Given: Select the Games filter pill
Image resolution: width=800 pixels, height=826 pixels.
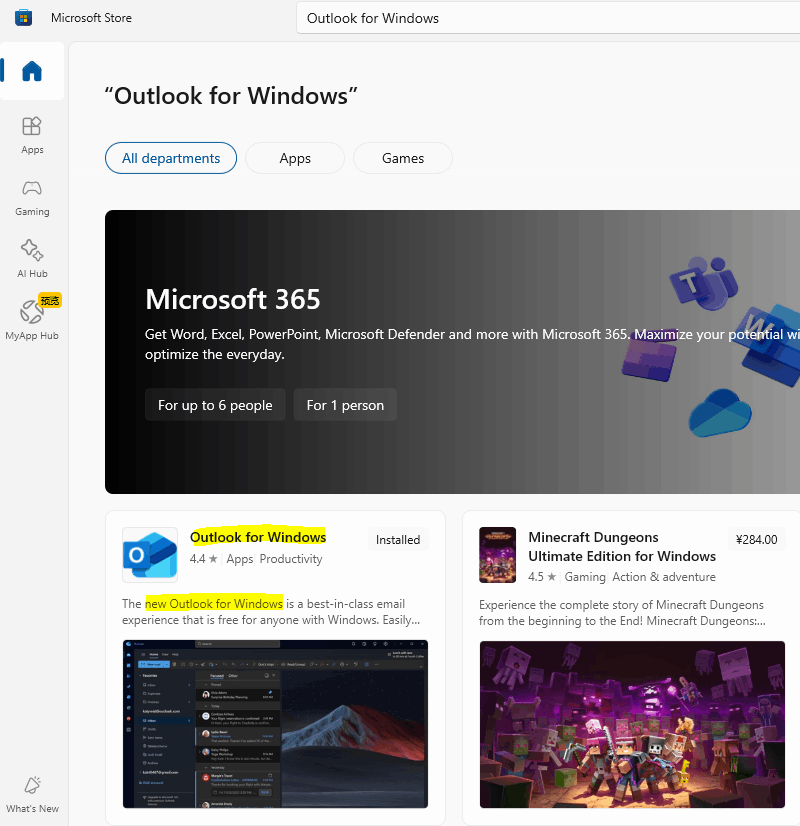Looking at the screenshot, I should click(403, 158).
